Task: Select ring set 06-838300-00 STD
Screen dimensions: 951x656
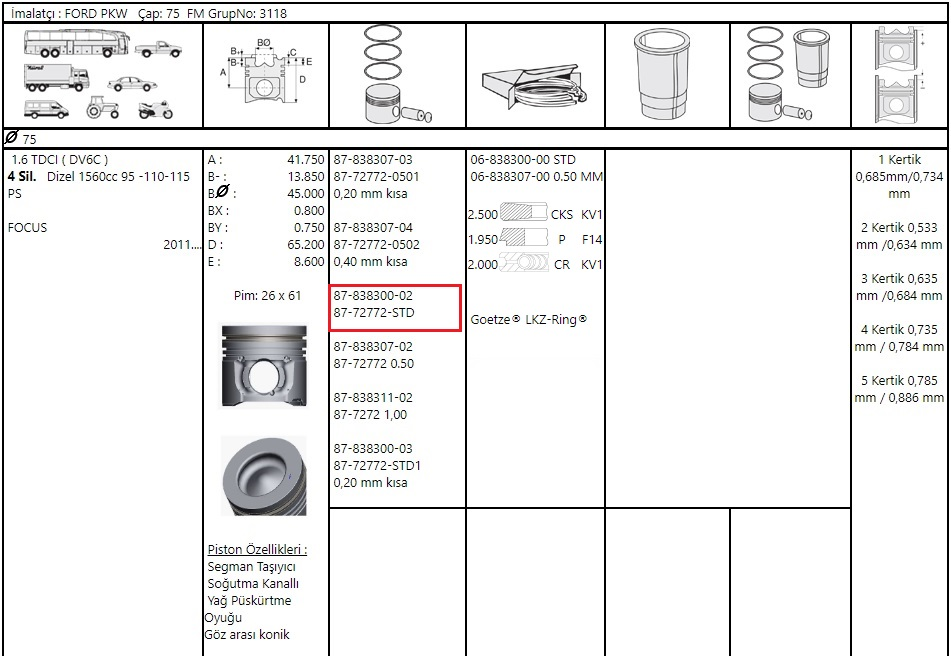Action: 523,160
